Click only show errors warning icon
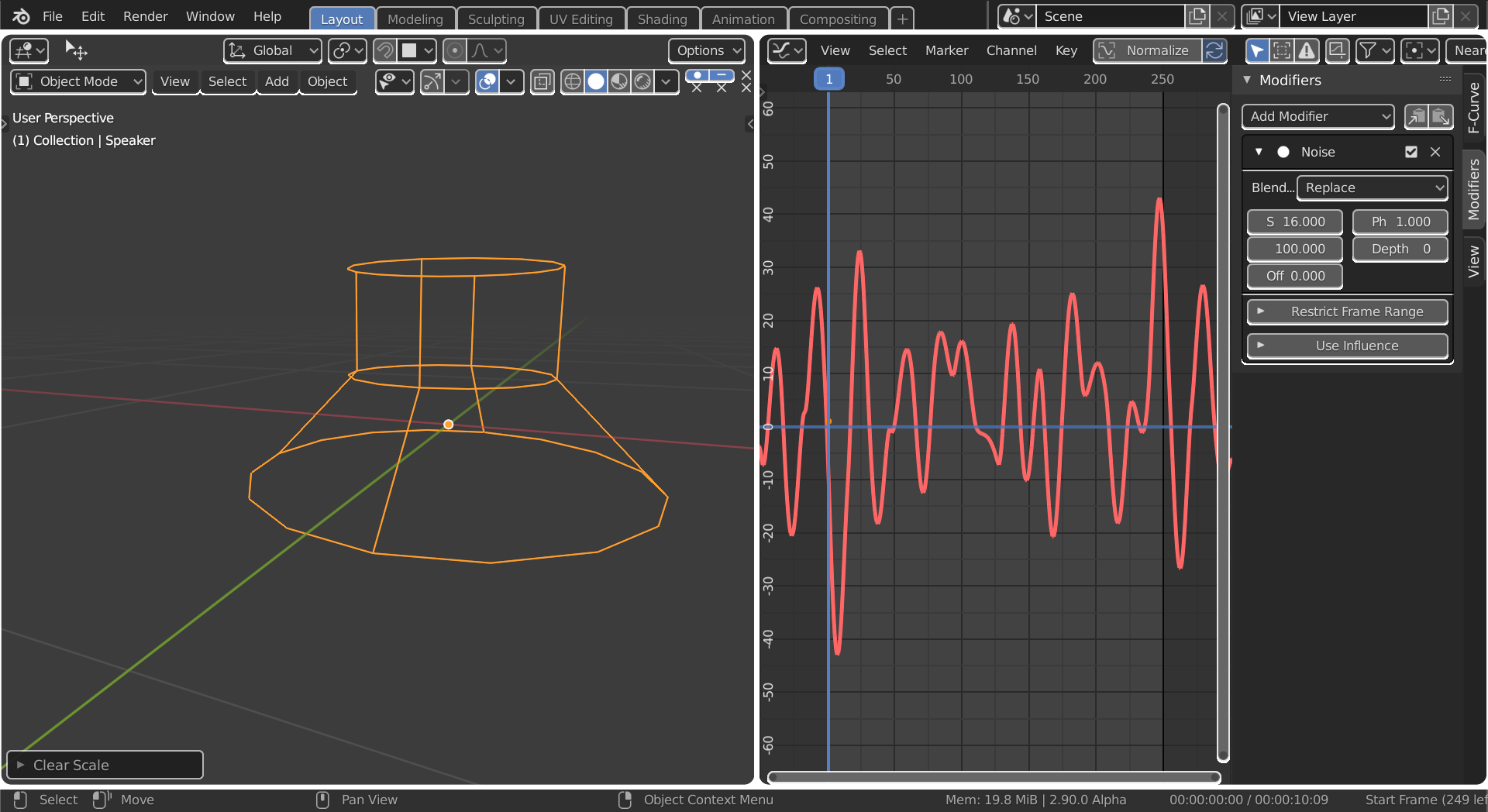 point(1307,50)
